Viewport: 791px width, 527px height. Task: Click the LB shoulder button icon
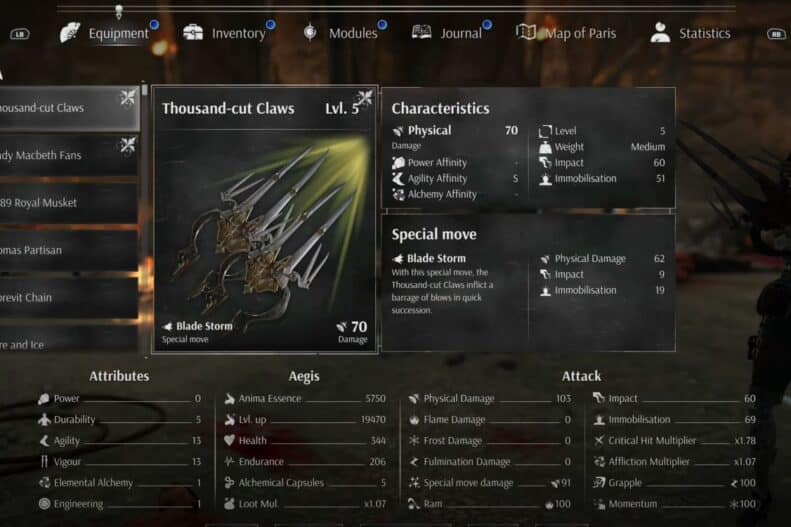click(x=20, y=34)
